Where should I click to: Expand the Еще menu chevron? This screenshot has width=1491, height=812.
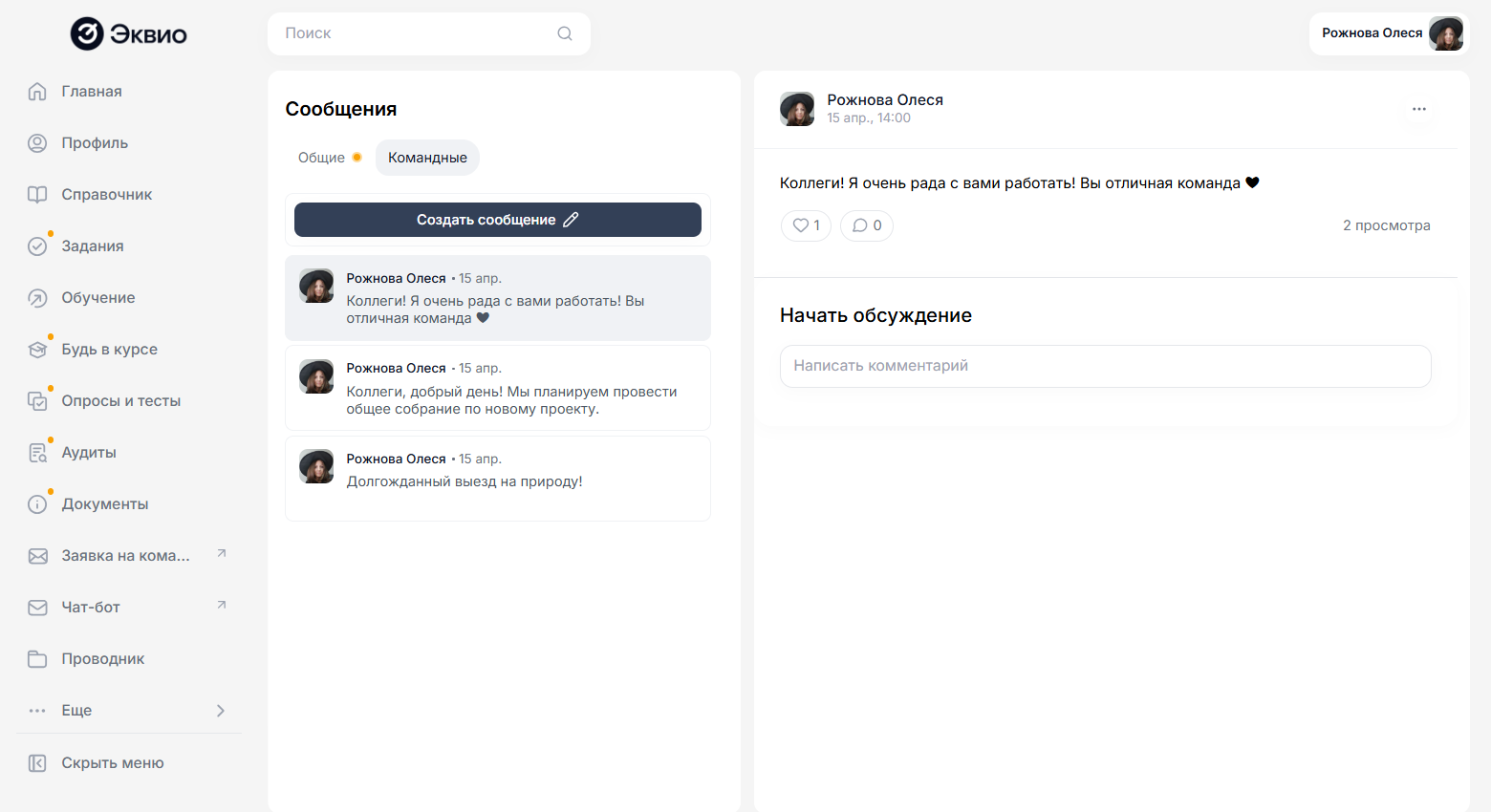(221, 711)
